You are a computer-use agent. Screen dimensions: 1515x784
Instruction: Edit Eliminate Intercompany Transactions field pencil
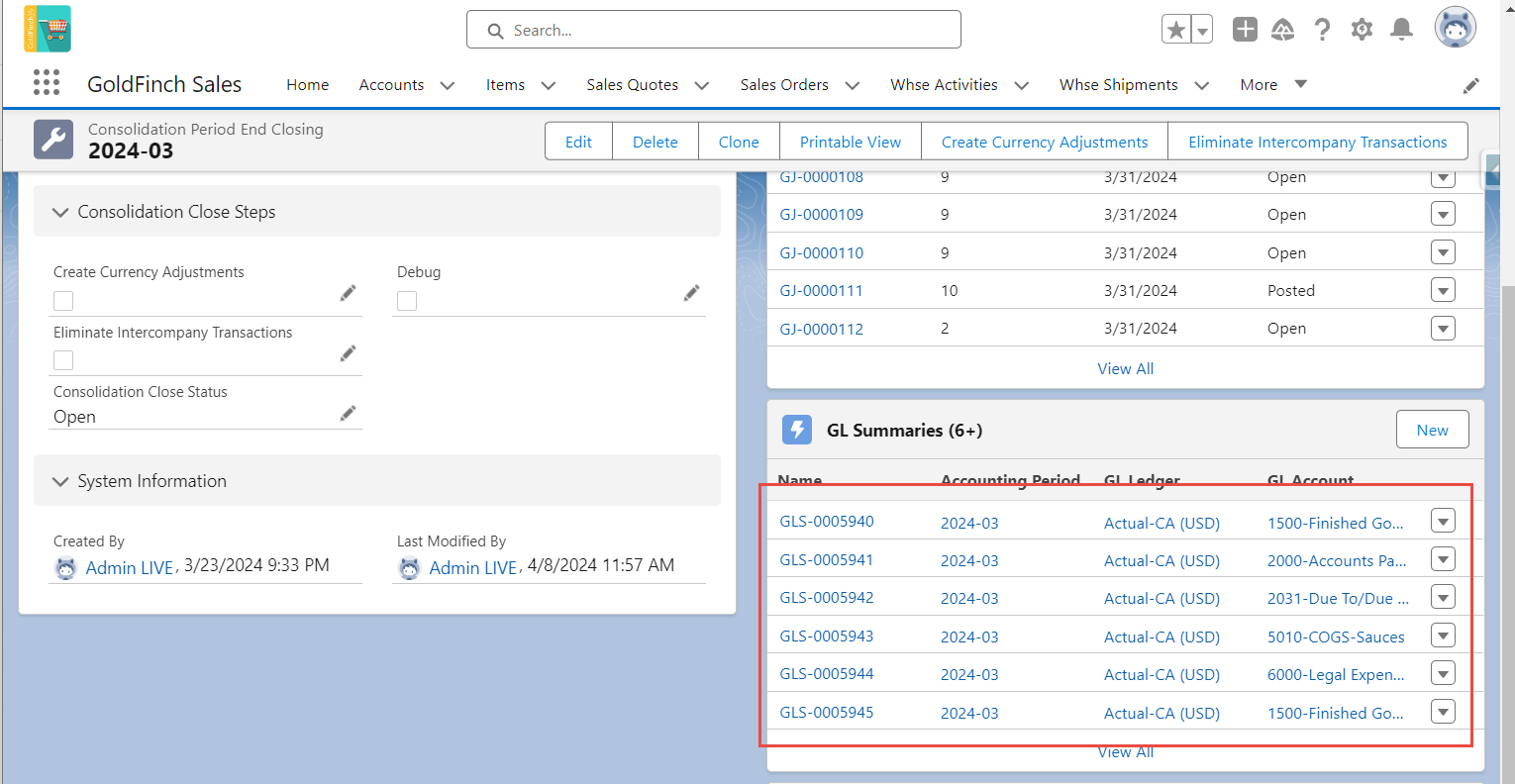tap(348, 353)
